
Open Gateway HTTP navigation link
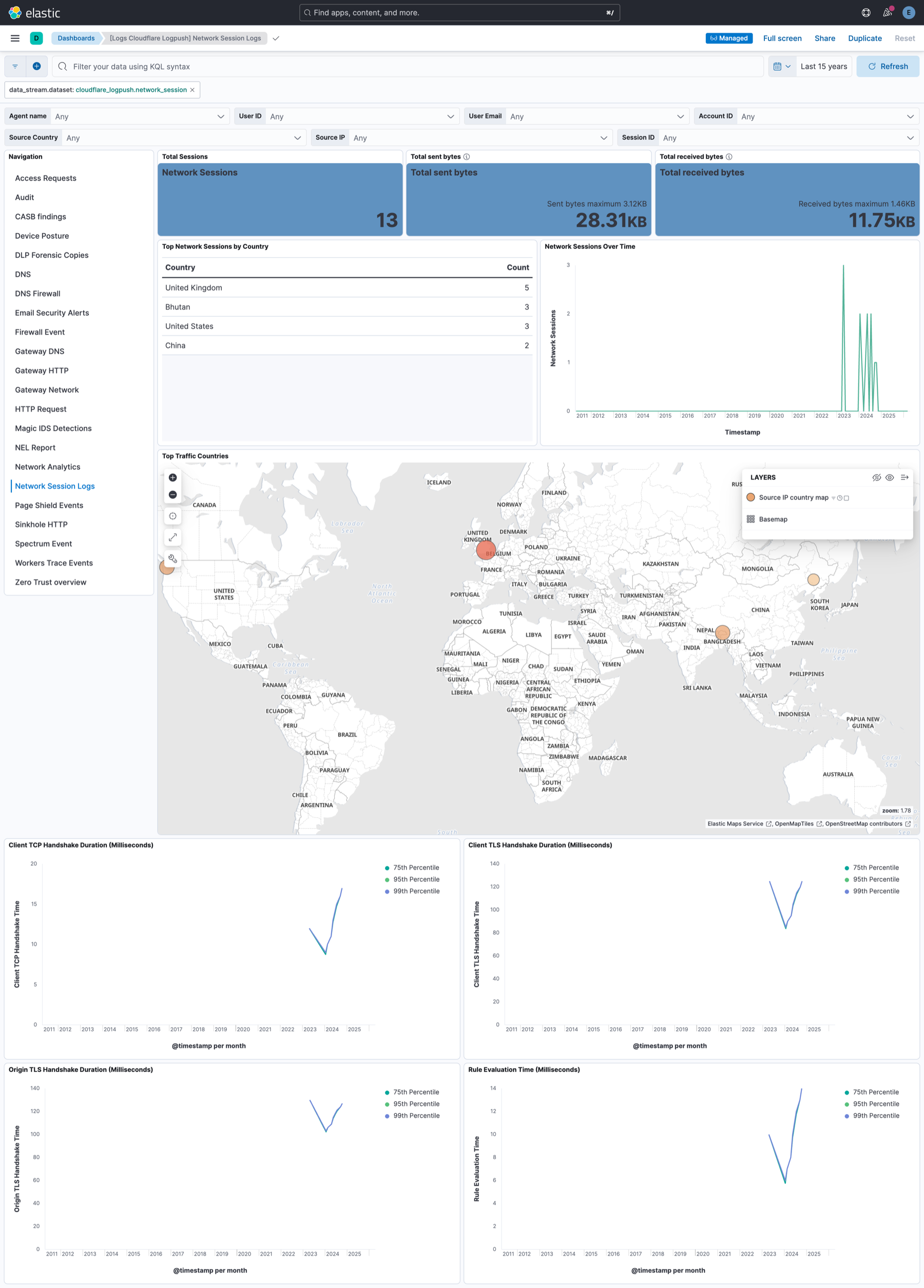pyautogui.click(x=42, y=370)
